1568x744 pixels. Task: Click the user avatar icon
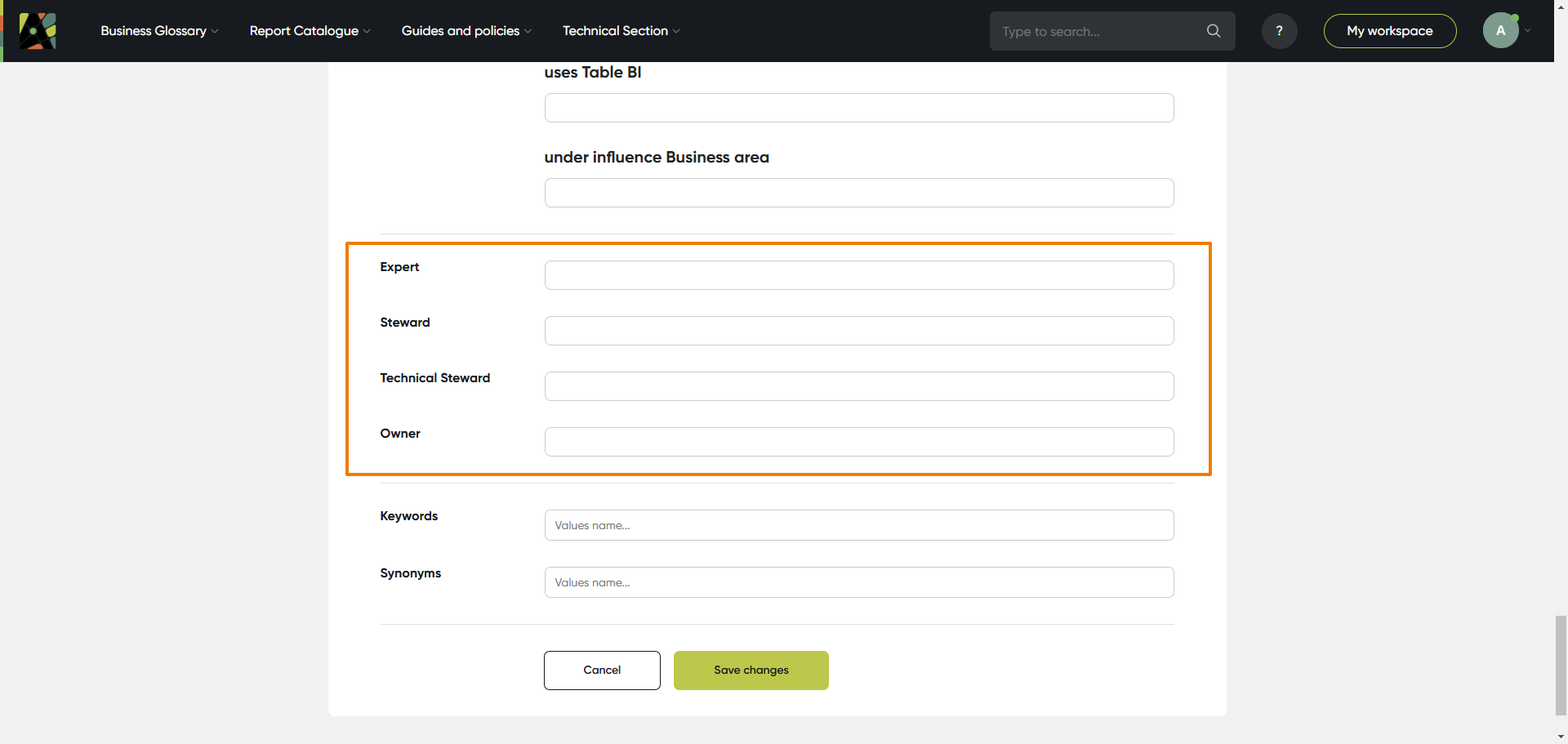click(1500, 29)
